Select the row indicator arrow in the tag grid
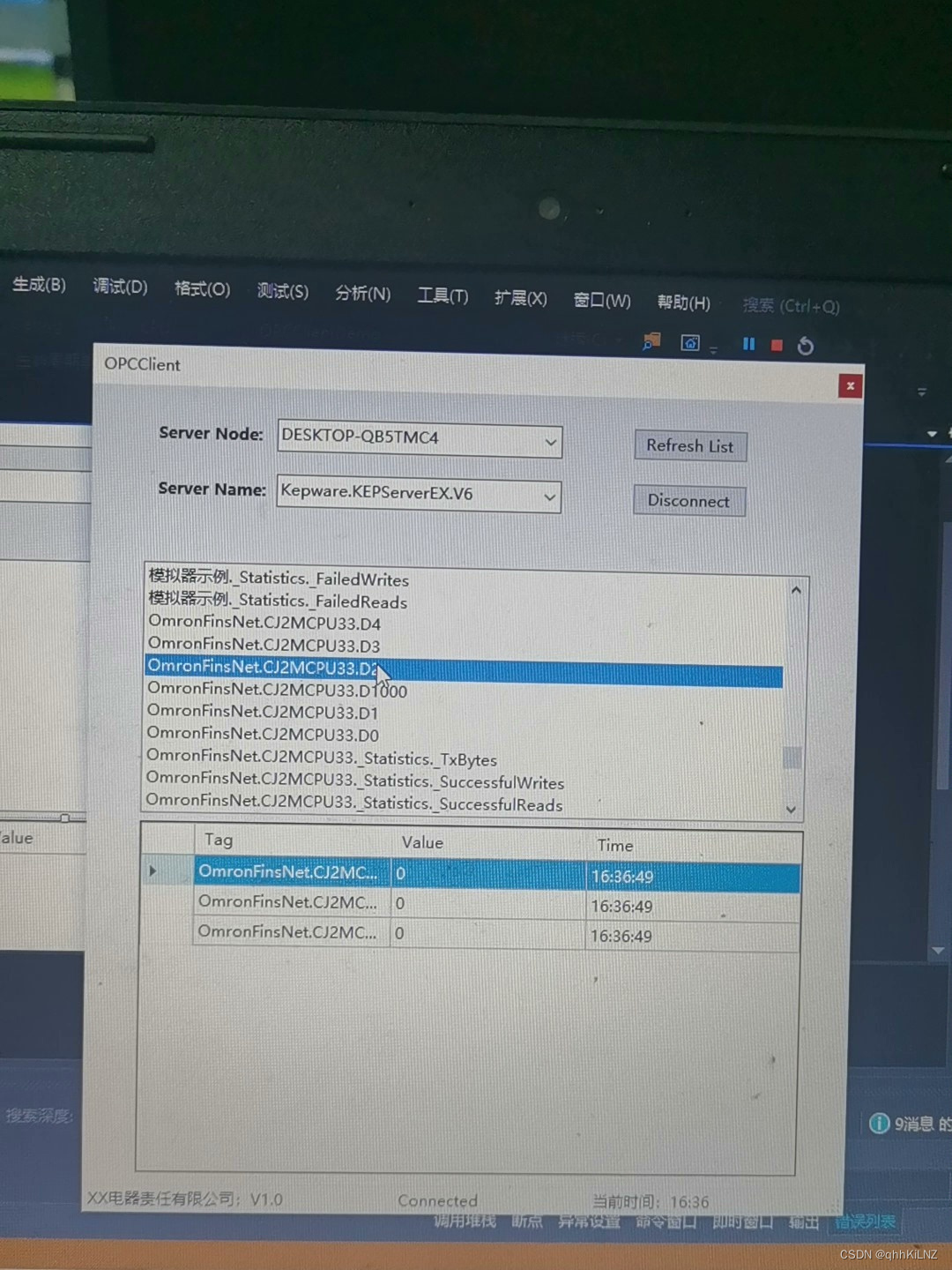The image size is (952, 1270). pos(152,871)
